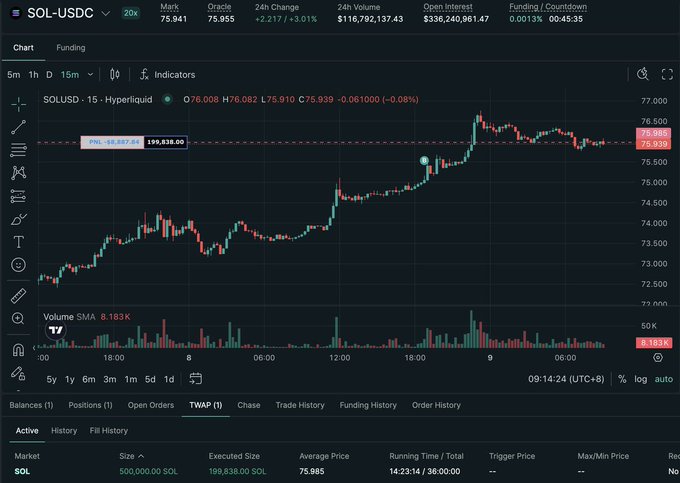Screen dimensions: 680x483
Task: Set chart range to 1d
Action: coord(169,379)
